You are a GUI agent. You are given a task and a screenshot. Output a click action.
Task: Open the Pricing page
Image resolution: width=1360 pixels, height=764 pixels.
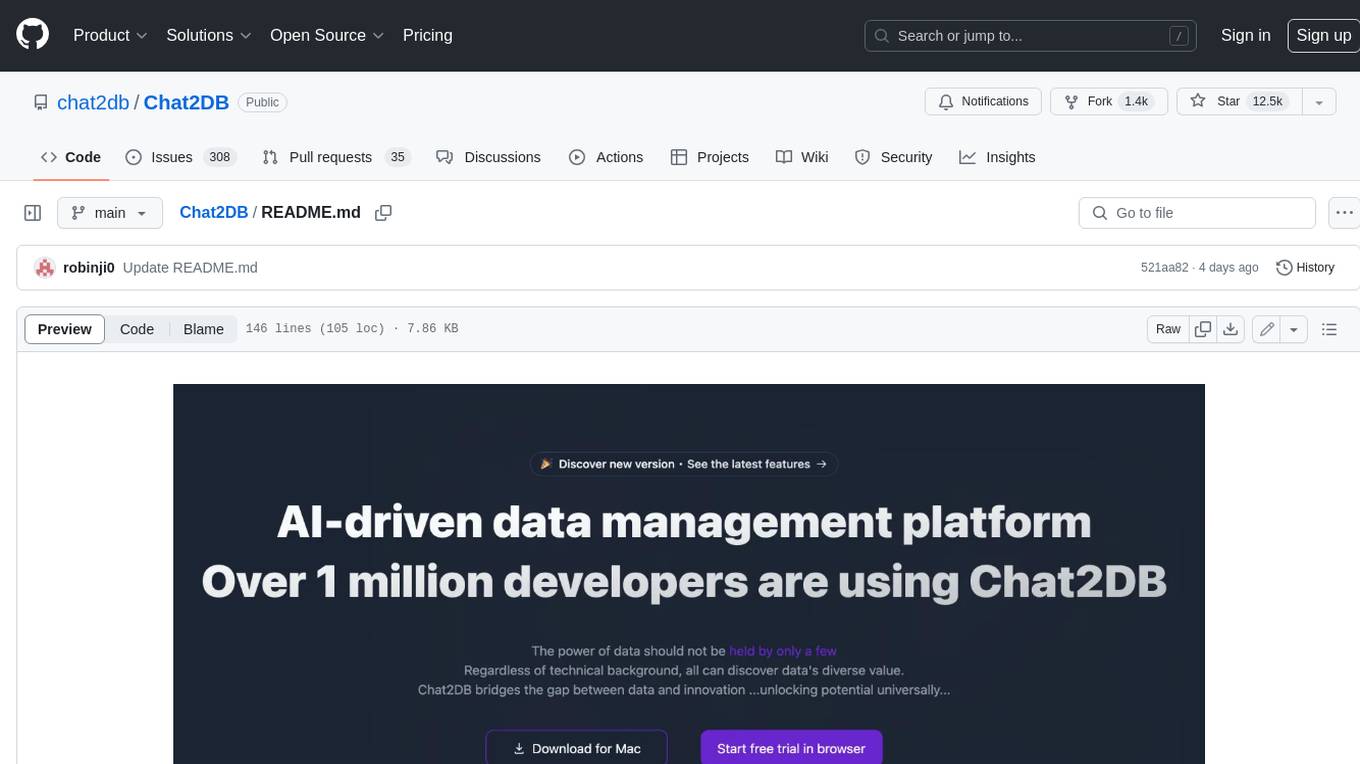pyautogui.click(x=427, y=35)
